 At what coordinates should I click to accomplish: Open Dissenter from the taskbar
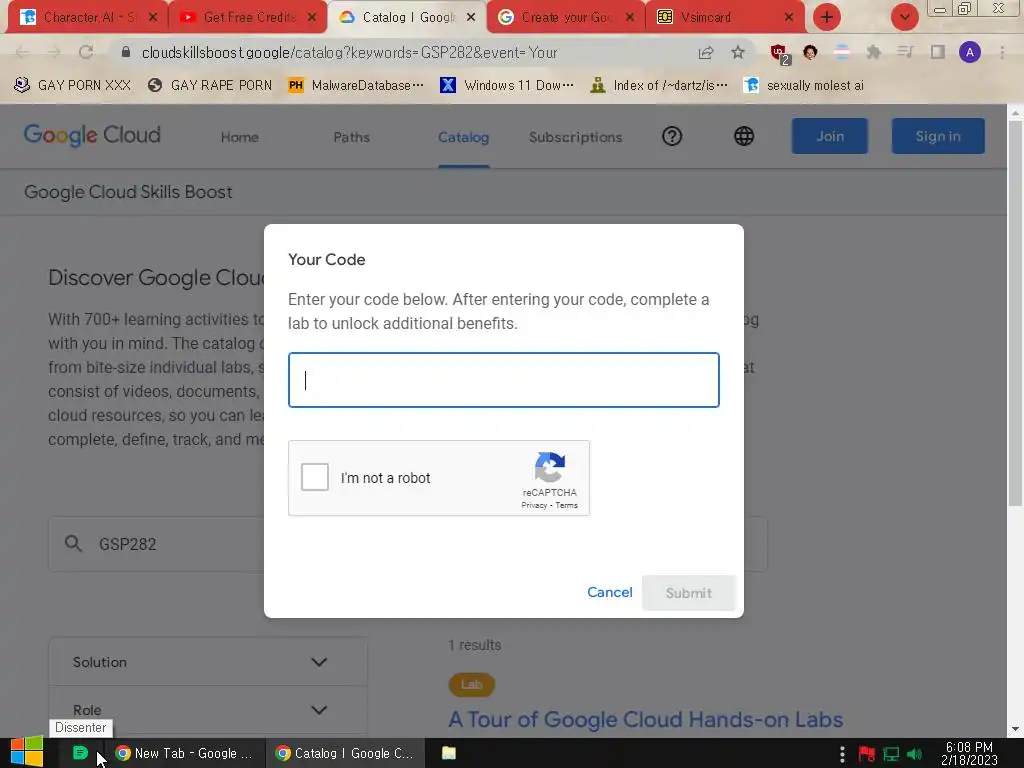pos(80,753)
